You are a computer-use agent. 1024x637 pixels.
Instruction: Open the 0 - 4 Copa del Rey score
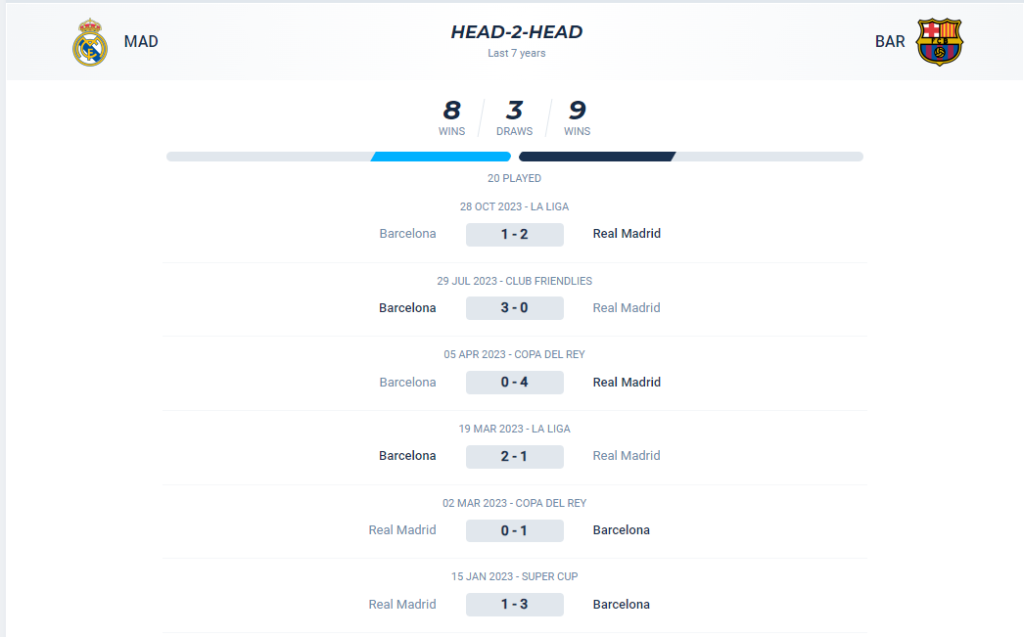(515, 382)
